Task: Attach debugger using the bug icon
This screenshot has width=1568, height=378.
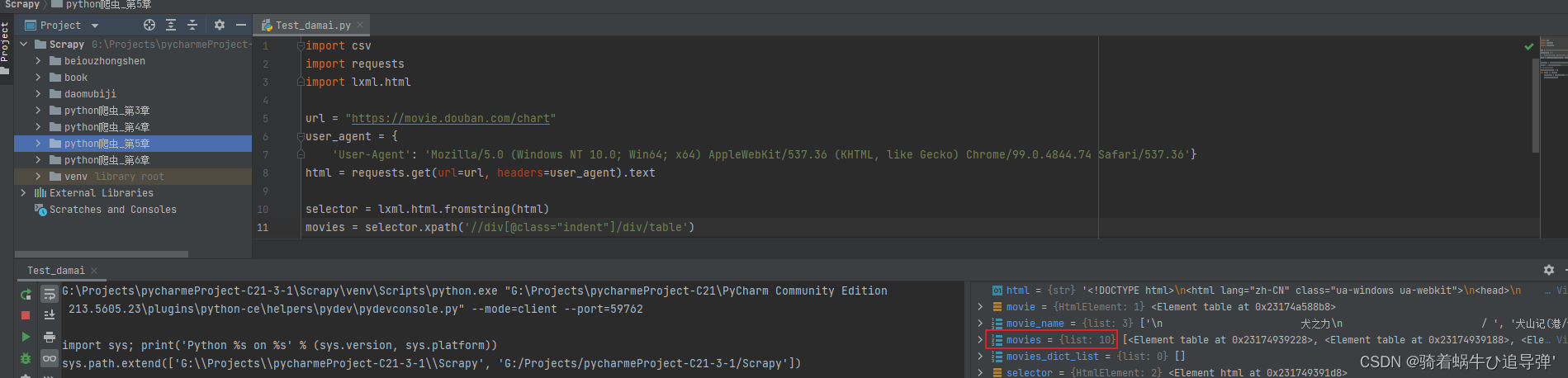Action: (x=26, y=358)
